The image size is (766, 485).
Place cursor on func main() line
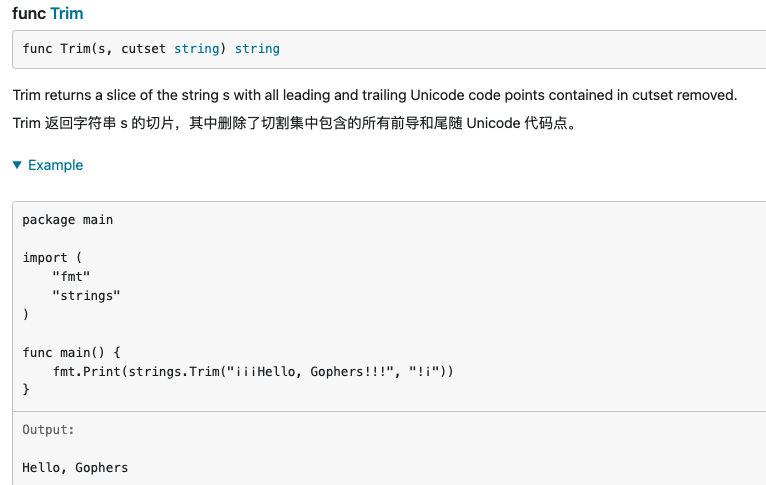point(71,352)
